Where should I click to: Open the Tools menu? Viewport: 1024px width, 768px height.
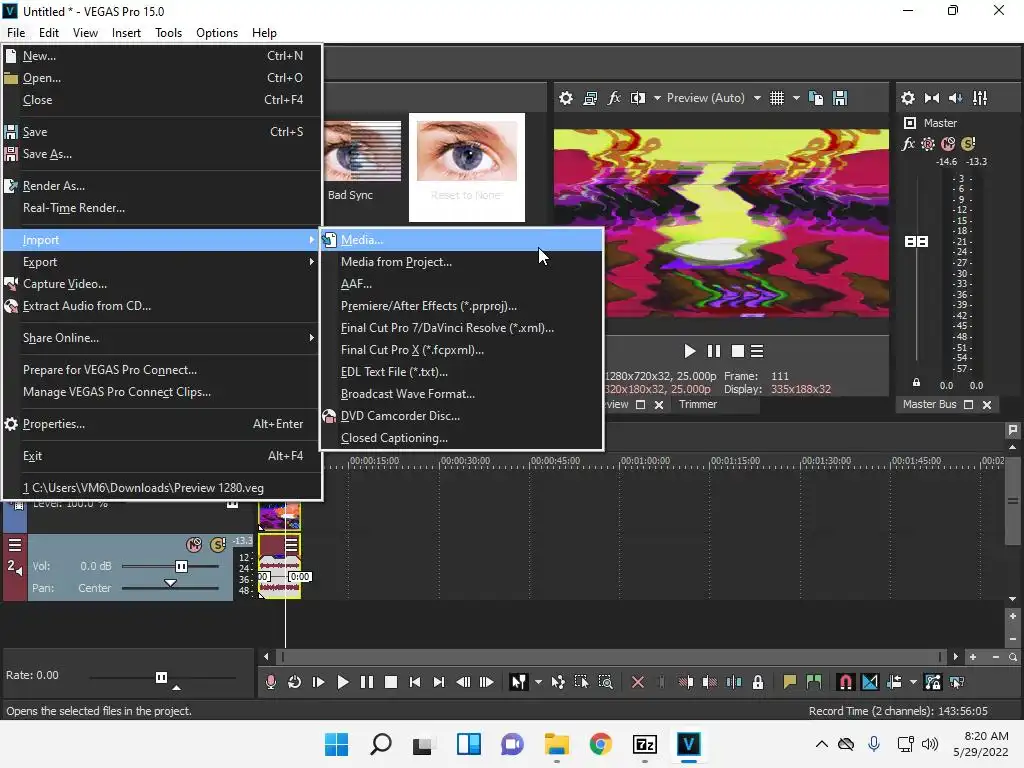[x=168, y=33]
